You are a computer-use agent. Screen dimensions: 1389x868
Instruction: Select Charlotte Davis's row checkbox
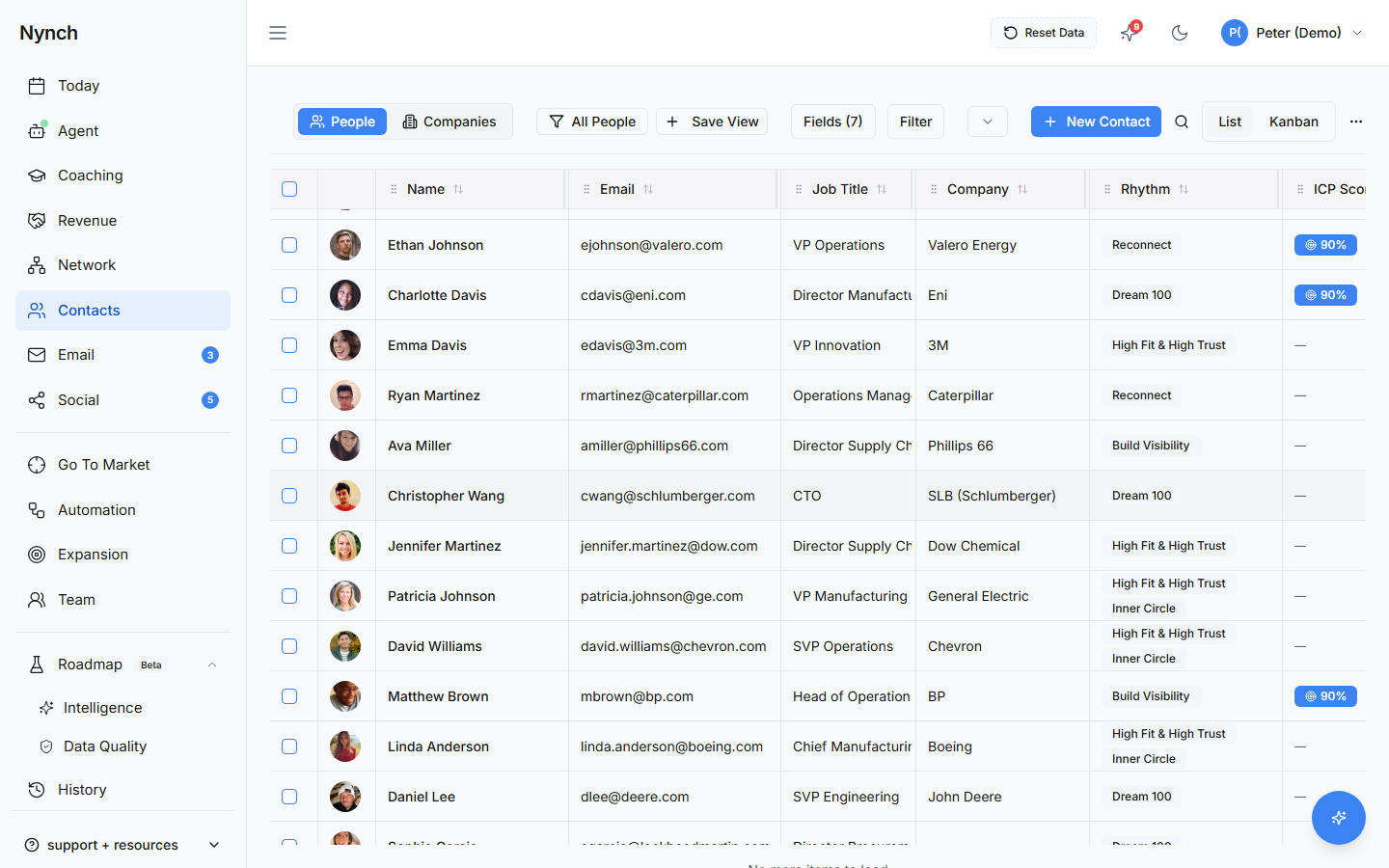point(289,295)
